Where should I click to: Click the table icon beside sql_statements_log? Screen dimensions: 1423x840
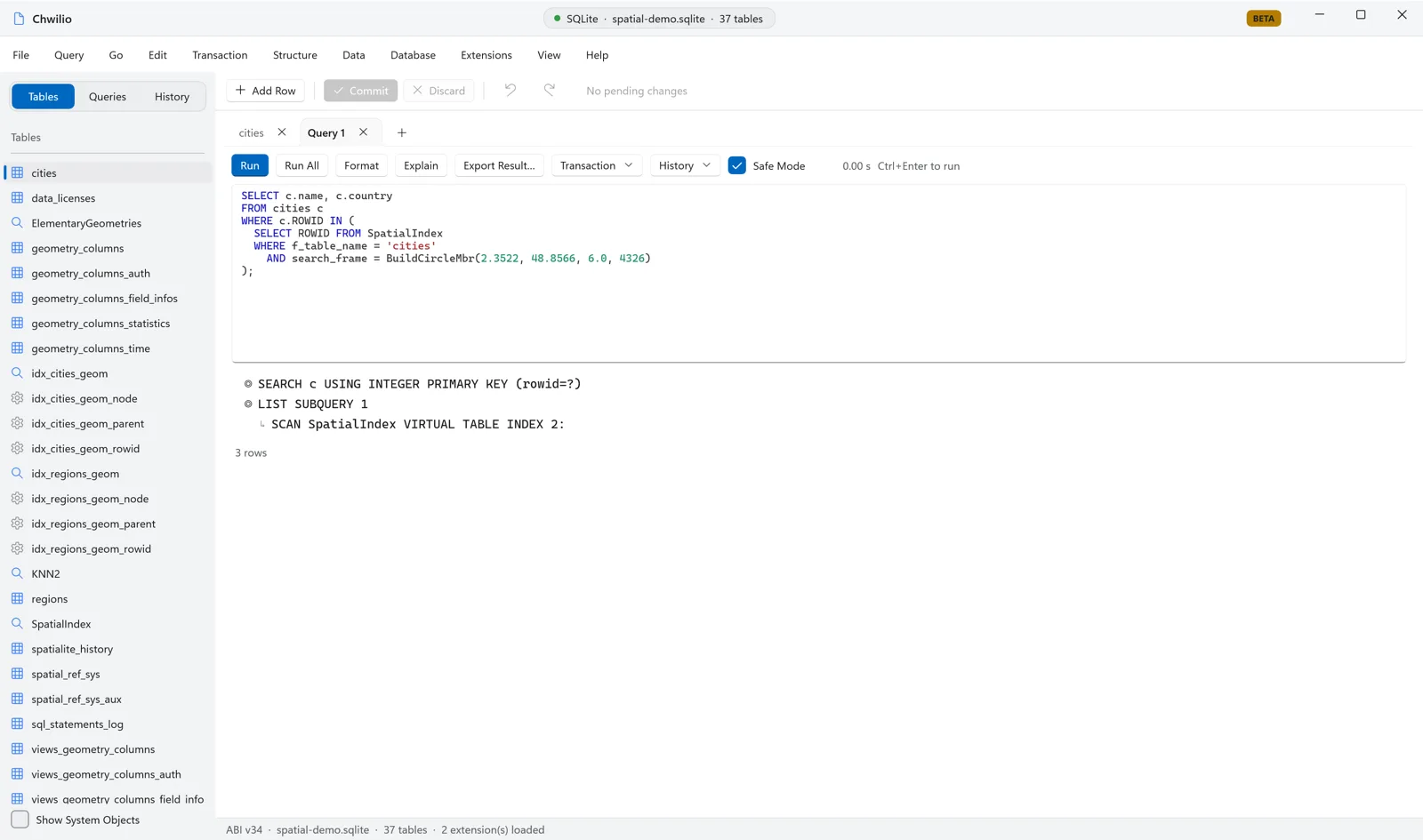(17, 724)
